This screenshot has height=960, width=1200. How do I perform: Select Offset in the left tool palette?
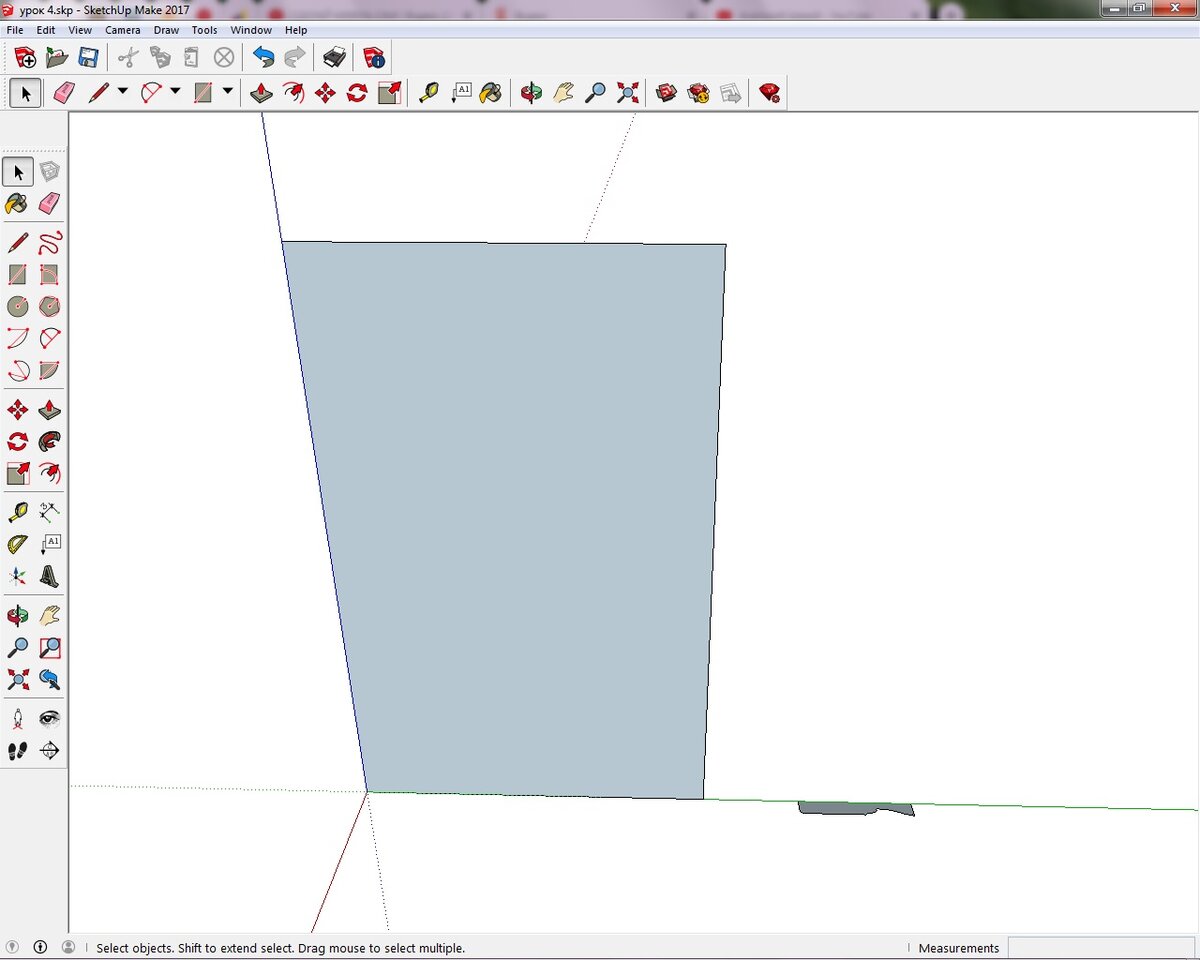tap(49, 473)
